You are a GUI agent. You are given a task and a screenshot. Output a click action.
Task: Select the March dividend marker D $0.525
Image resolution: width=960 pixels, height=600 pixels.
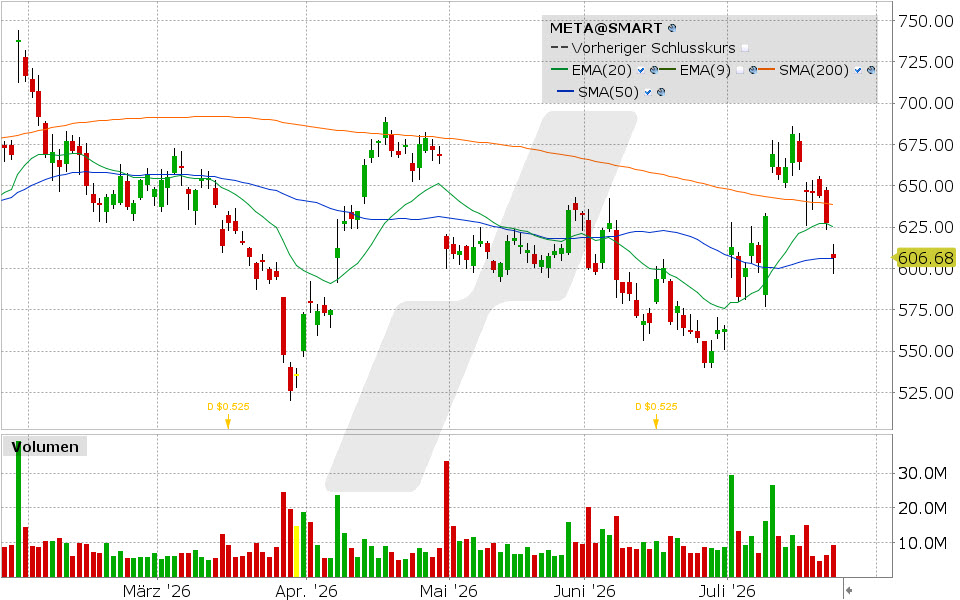[228, 413]
